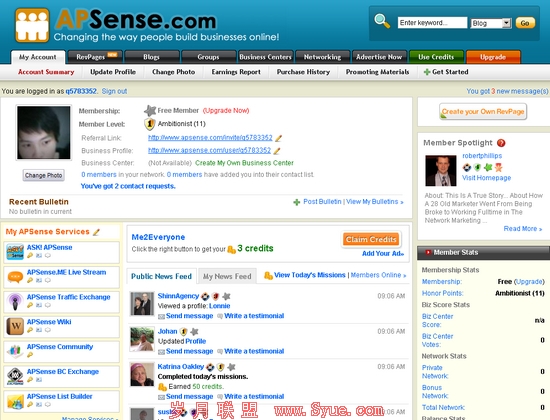Click pencil icon beside Business Profile link
The height and width of the screenshot is (420, 550).
pyautogui.click(x=277, y=151)
